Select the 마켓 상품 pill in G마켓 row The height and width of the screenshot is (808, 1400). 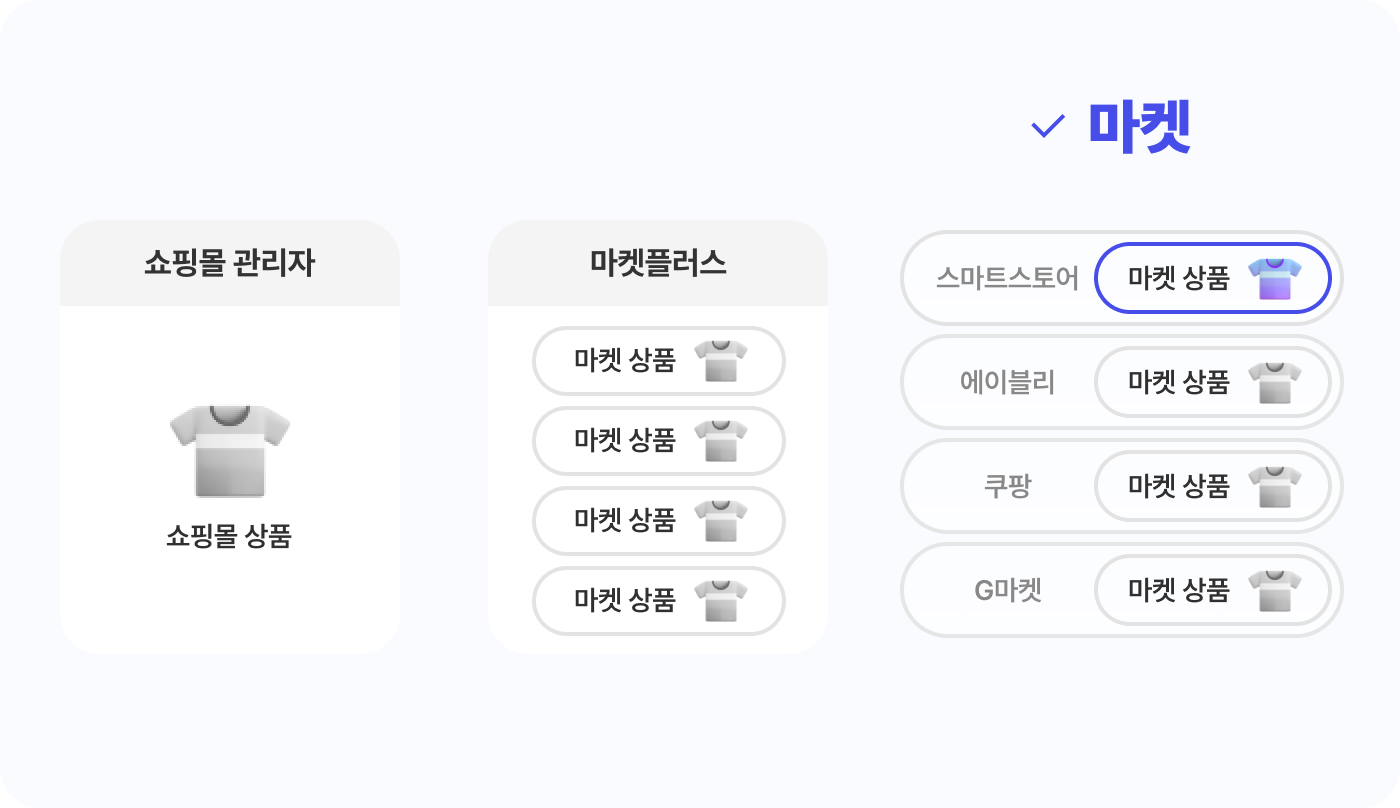(x=1213, y=590)
